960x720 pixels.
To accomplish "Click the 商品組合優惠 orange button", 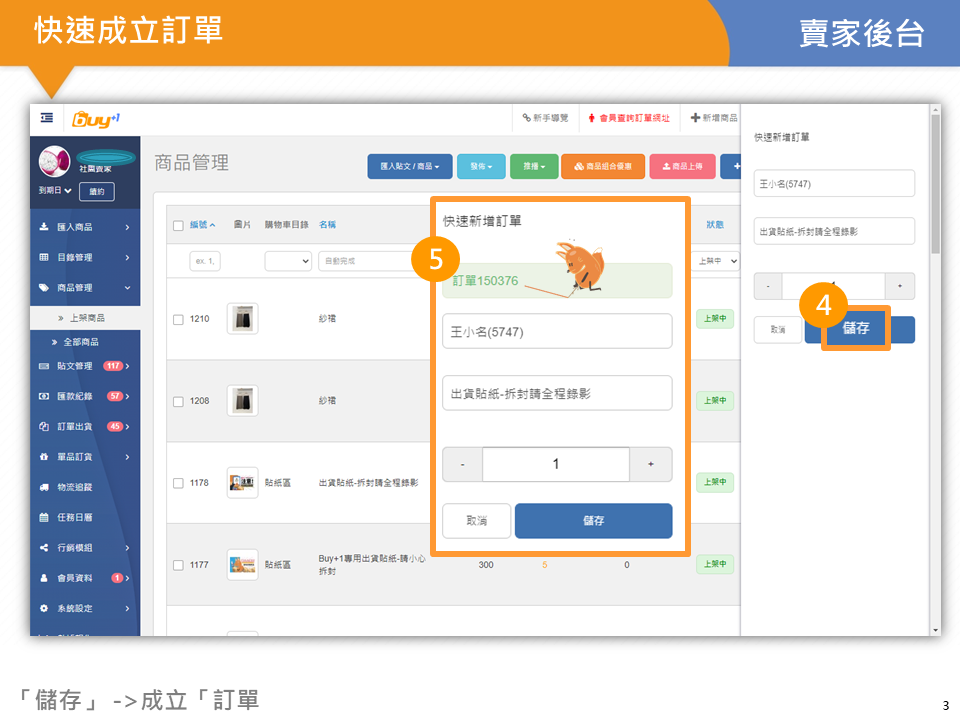I will coord(602,166).
